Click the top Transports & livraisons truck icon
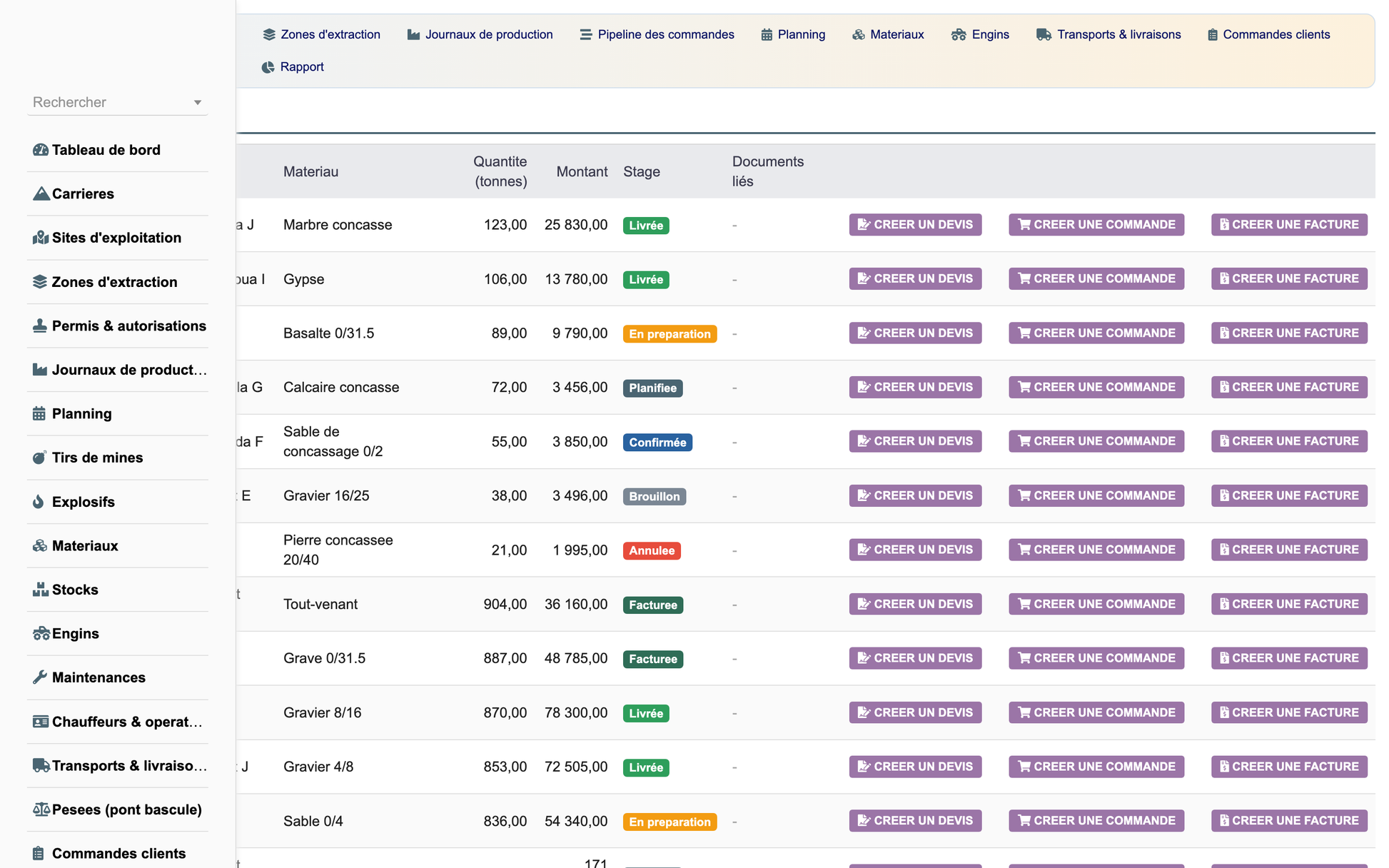The image size is (1389, 868). (1044, 34)
